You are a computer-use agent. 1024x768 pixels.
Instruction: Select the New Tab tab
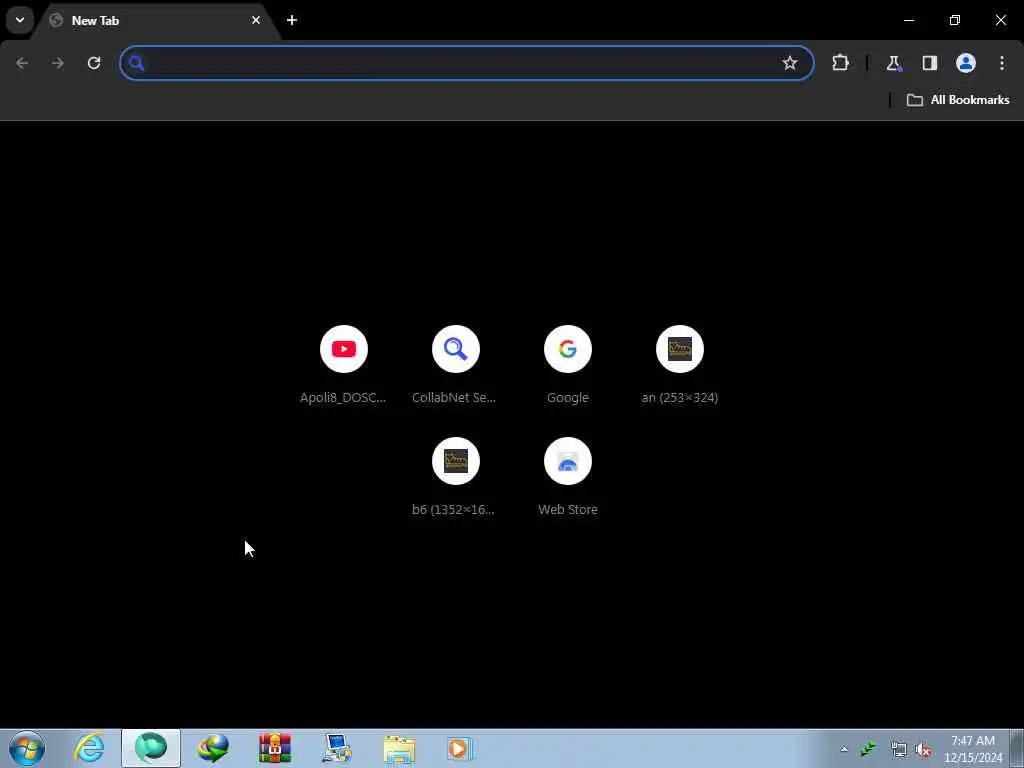(x=157, y=21)
